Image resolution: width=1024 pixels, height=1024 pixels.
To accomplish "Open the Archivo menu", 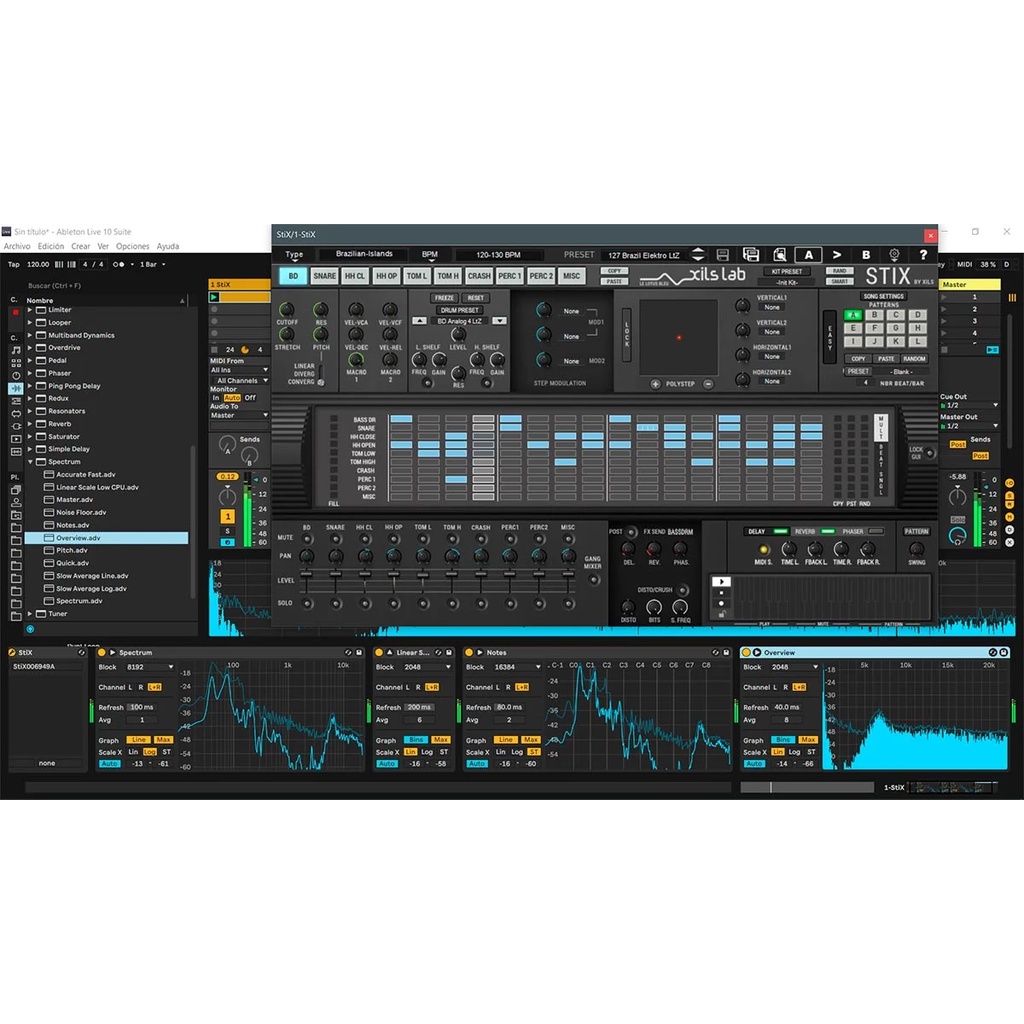I will [17, 246].
